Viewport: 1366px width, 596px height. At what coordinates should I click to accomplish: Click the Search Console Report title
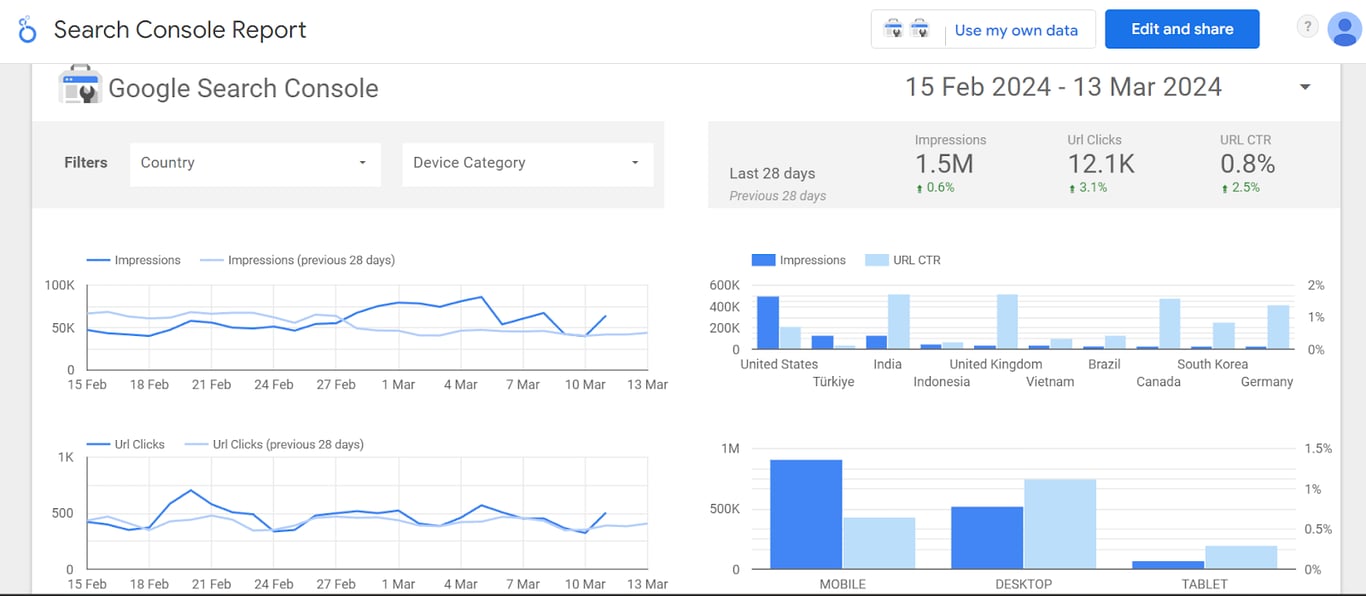tap(180, 30)
